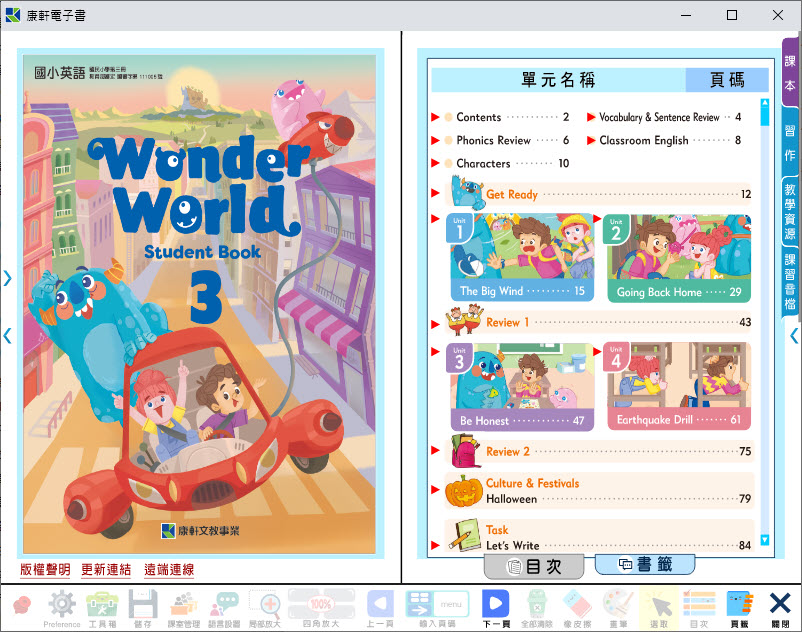Switch to the 書籤 tab
This screenshot has height=632, width=802.
pos(644,565)
